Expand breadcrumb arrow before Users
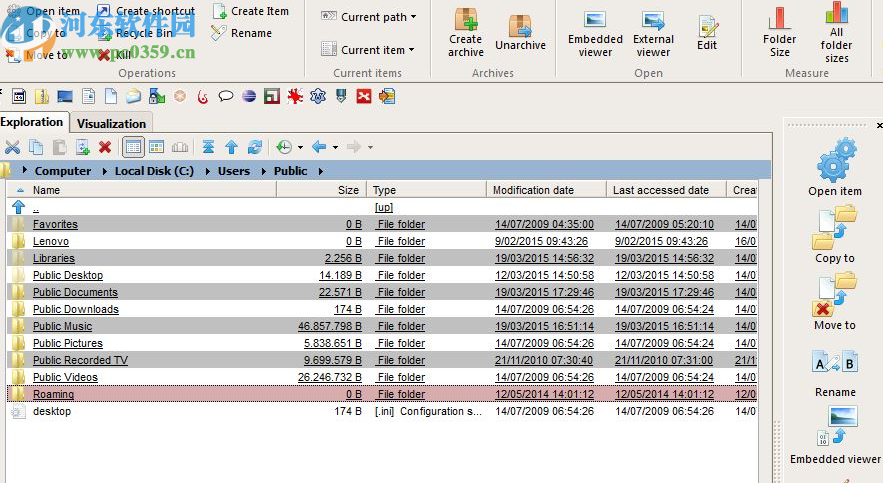The width and height of the screenshot is (883, 487). 207,171
